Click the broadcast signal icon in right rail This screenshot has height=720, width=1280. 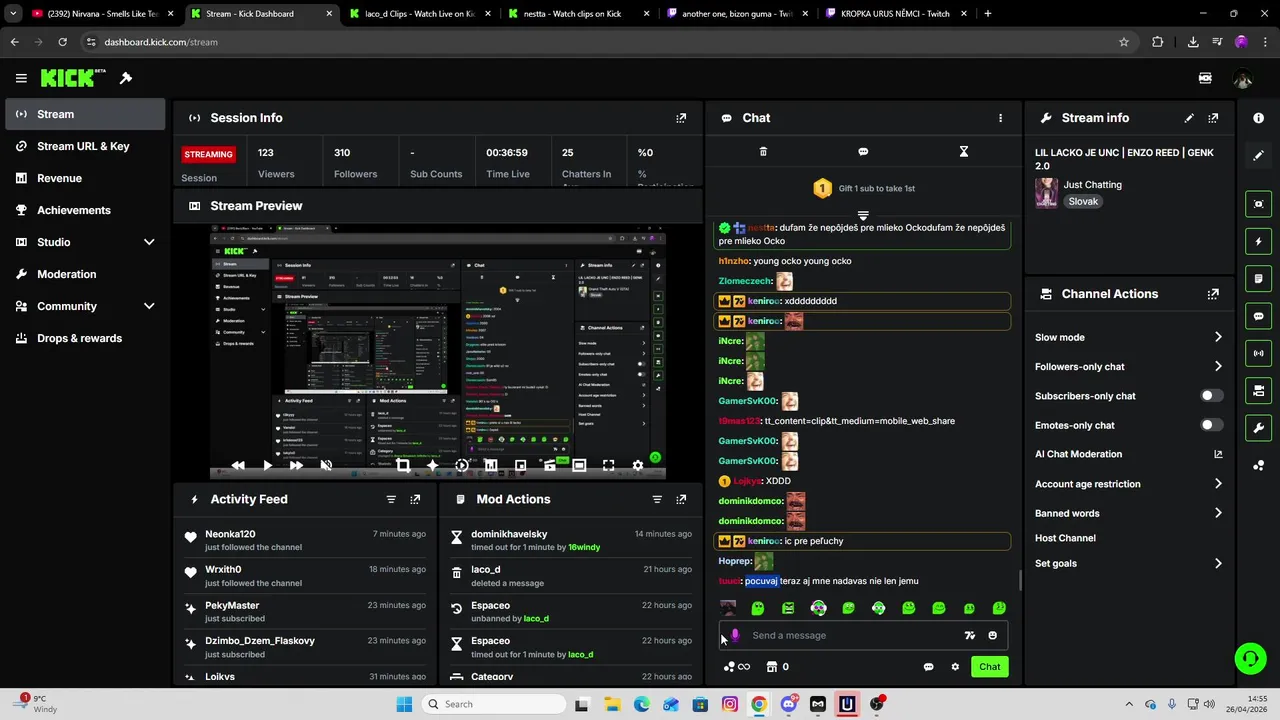[1258, 353]
